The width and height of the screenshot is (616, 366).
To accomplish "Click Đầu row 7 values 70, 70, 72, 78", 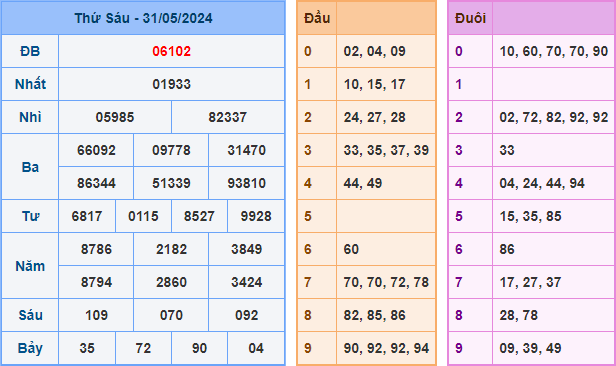I will pos(386,282).
